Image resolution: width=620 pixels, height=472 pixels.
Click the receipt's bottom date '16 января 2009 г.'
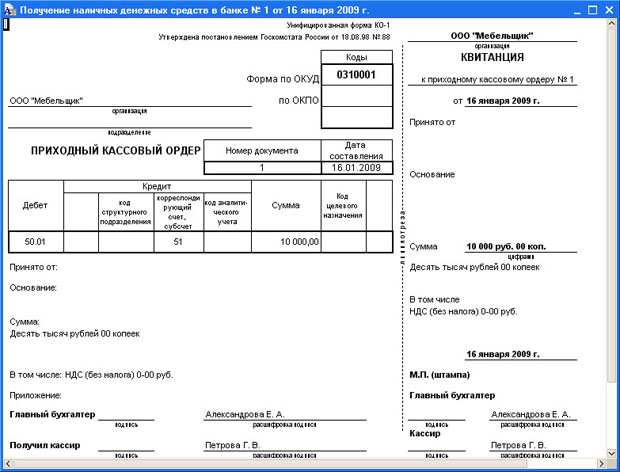(503, 354)
